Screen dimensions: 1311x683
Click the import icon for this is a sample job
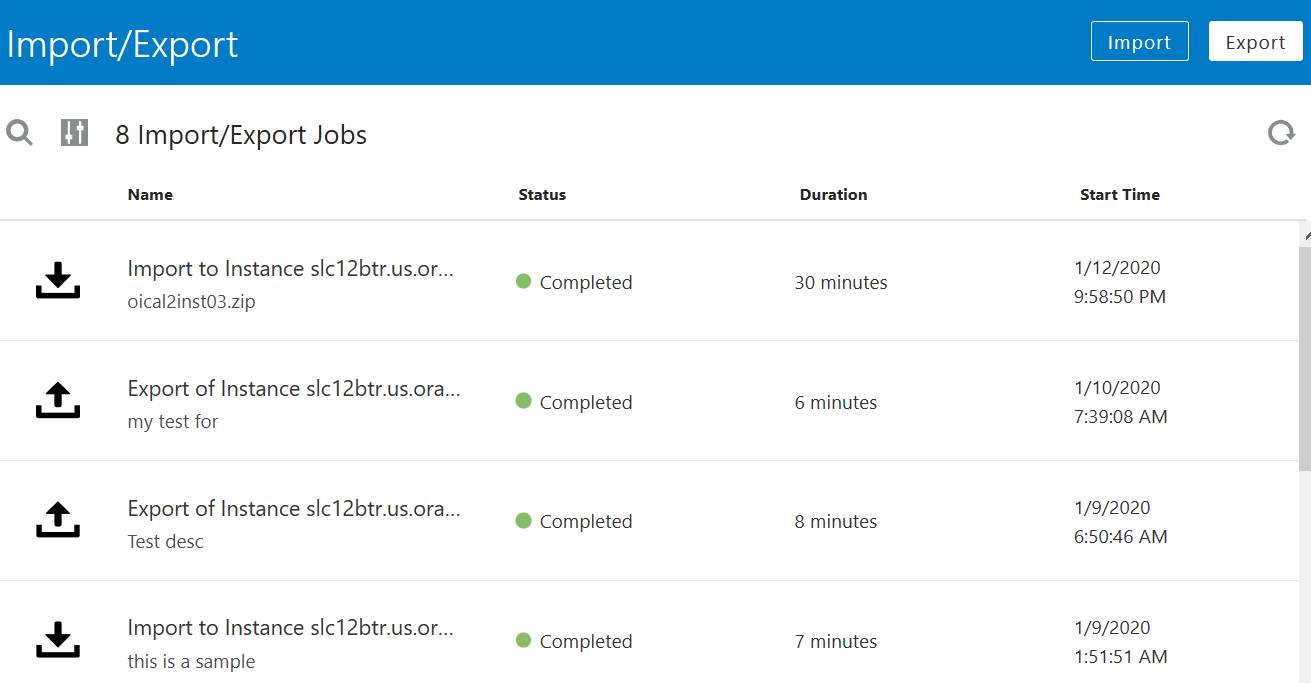click(x=57, y=640)
